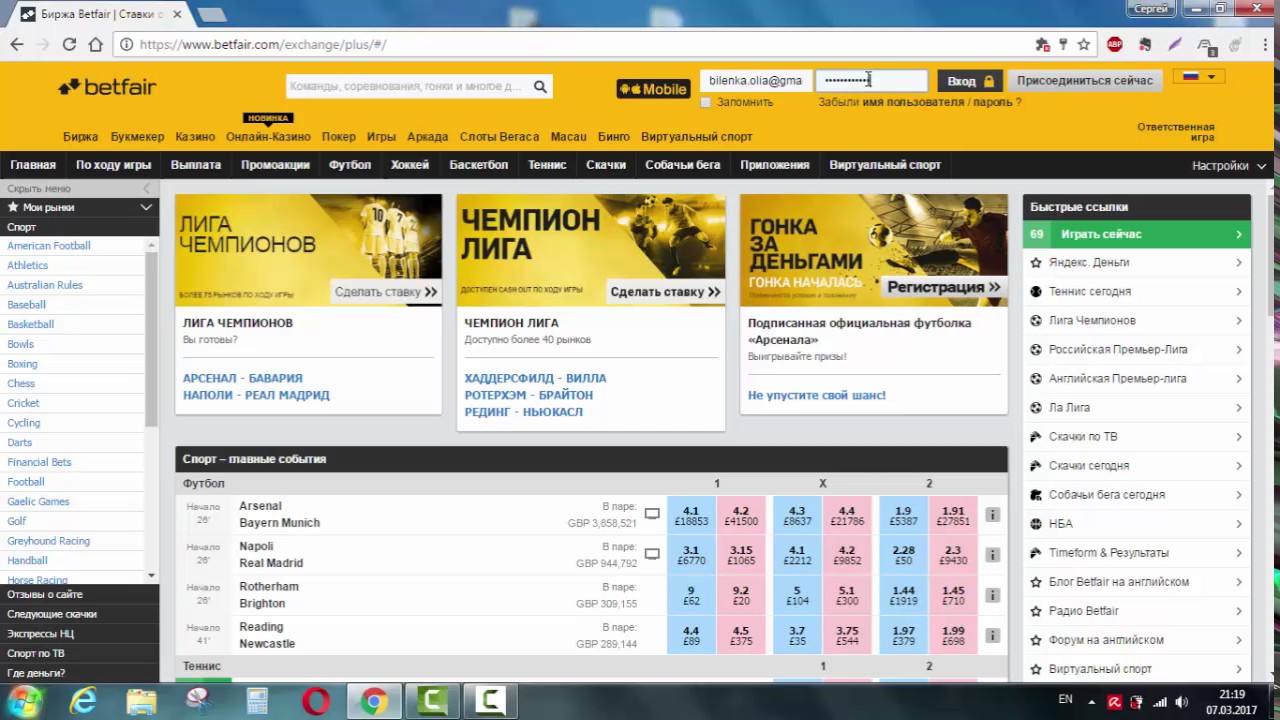Open Где деньги? in side menu
Screen dimensions: 1280x720
point(36,673)
